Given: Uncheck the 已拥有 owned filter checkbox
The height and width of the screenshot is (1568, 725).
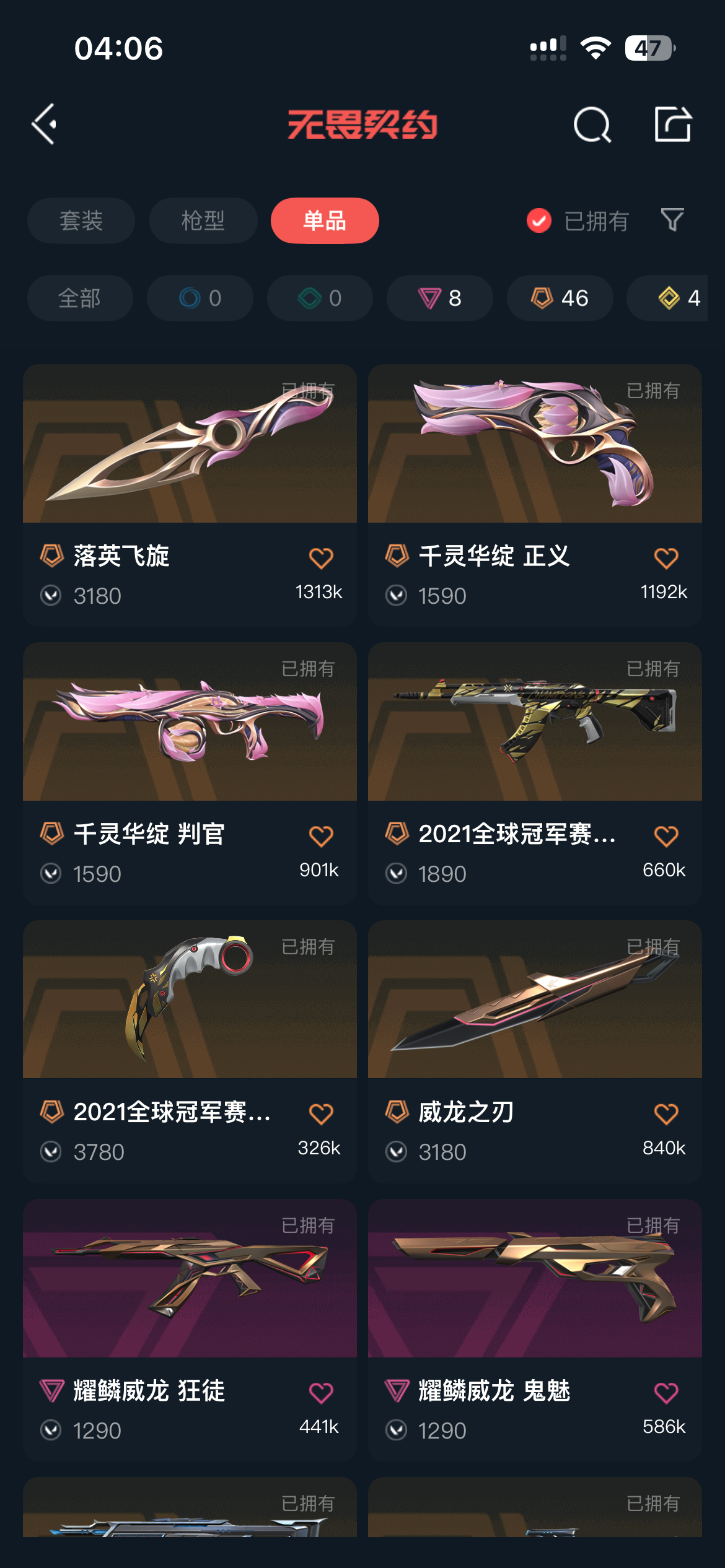Looking at the screenshot, I should click(x=538, y=220).
